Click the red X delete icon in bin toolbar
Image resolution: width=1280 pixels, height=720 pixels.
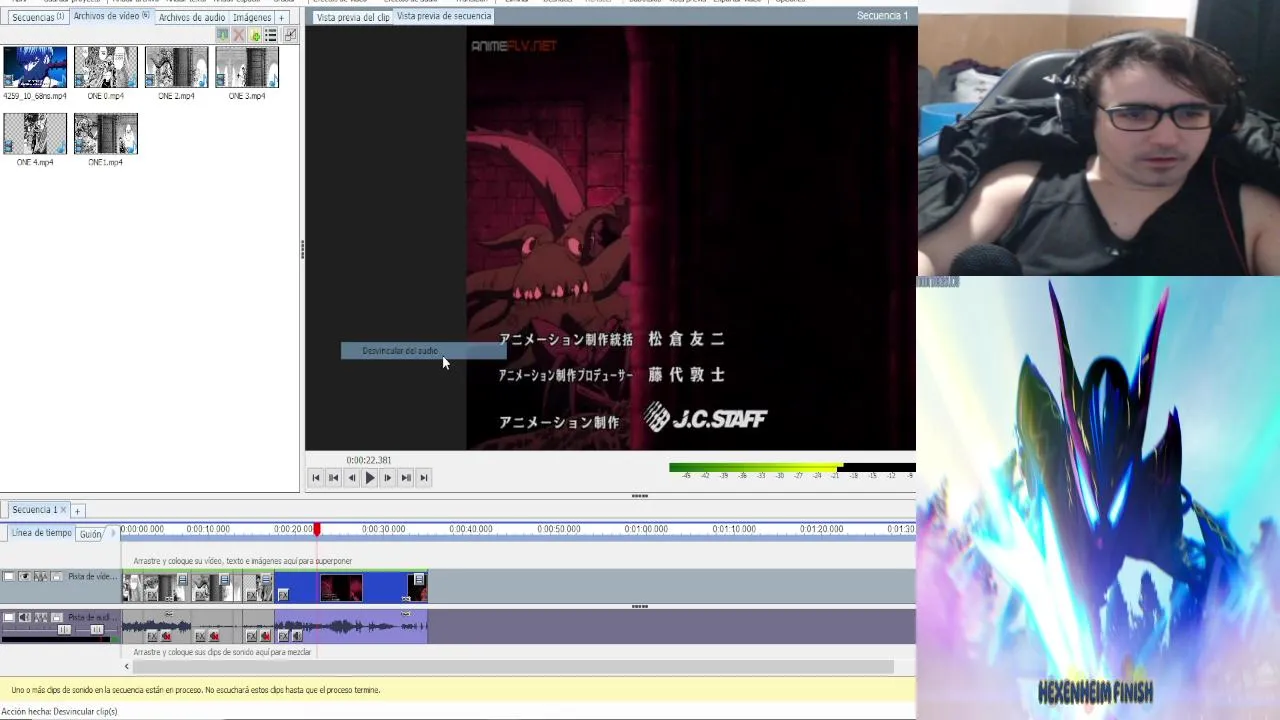(238, 35)
